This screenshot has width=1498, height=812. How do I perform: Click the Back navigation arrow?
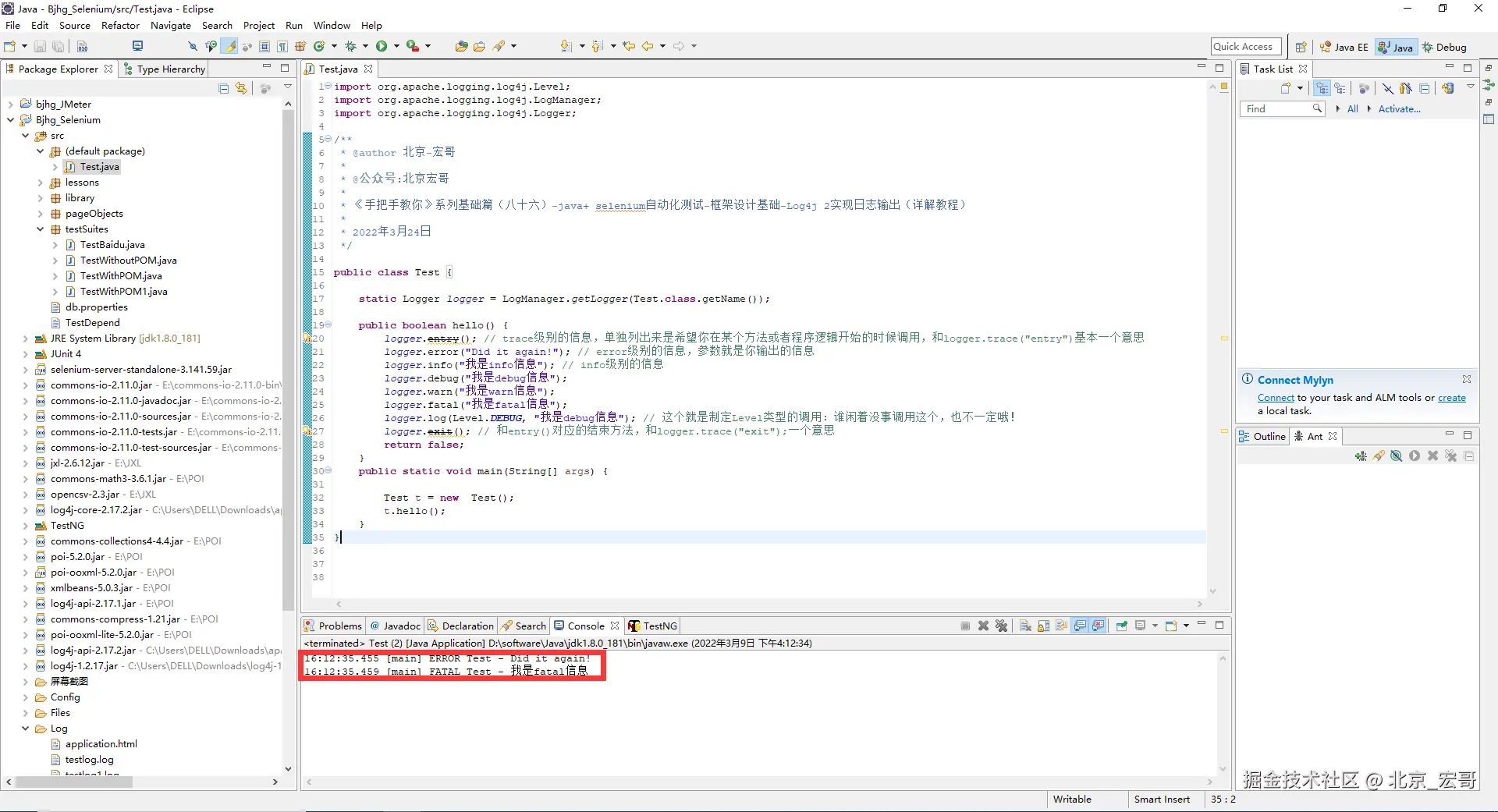648,47
